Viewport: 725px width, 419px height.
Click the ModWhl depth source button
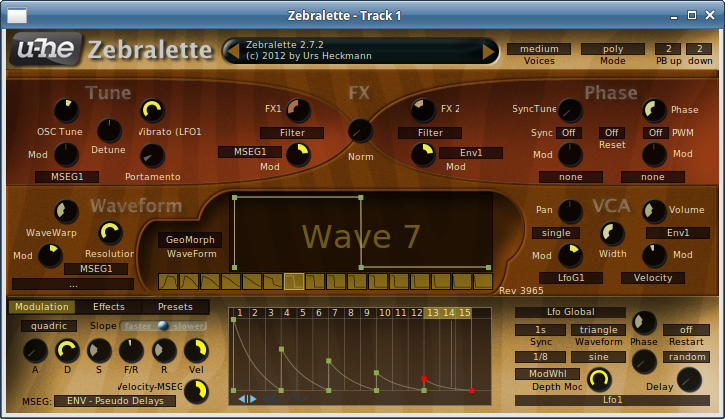547,374
